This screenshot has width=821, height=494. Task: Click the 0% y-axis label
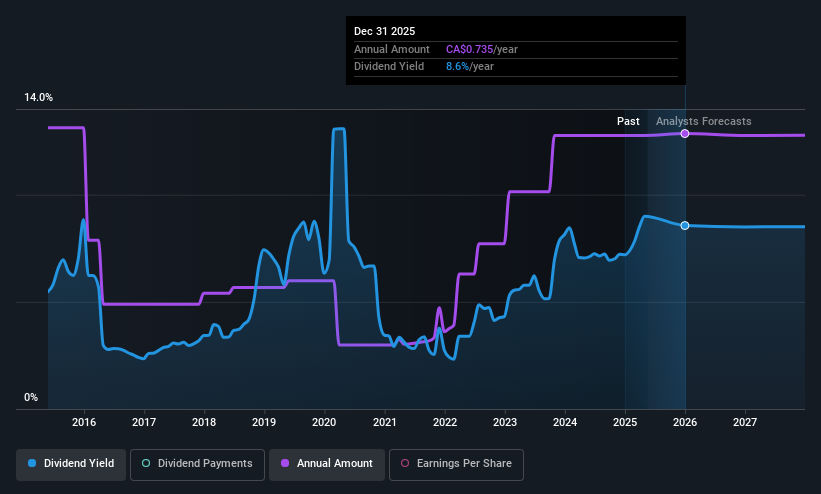[31, 398]
